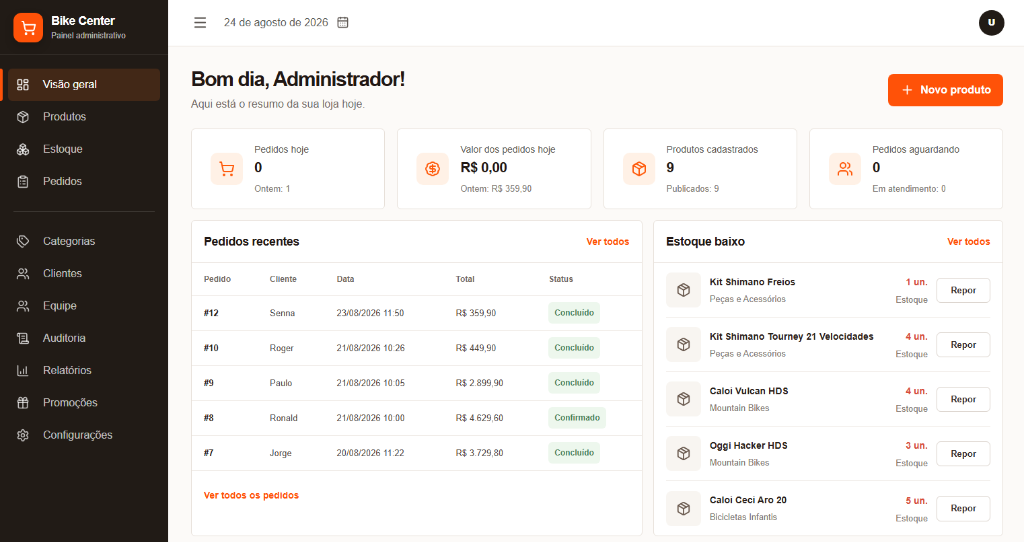The width and height of the screenshot is (1024, 542).
Task: Click the Caloi Ceci Aro 20 product icon
Action: point(683,508)
